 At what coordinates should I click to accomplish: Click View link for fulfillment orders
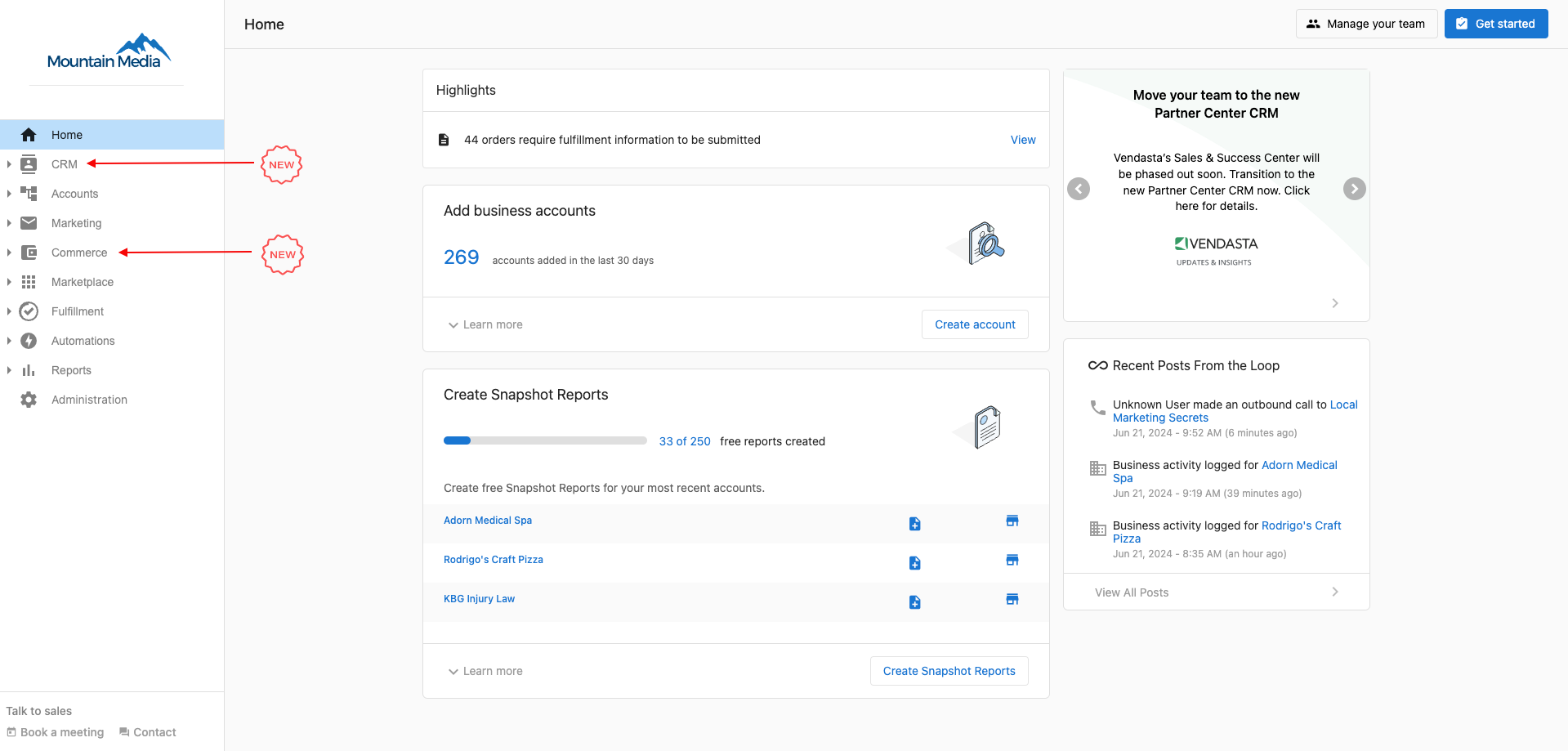(1023, 140)
